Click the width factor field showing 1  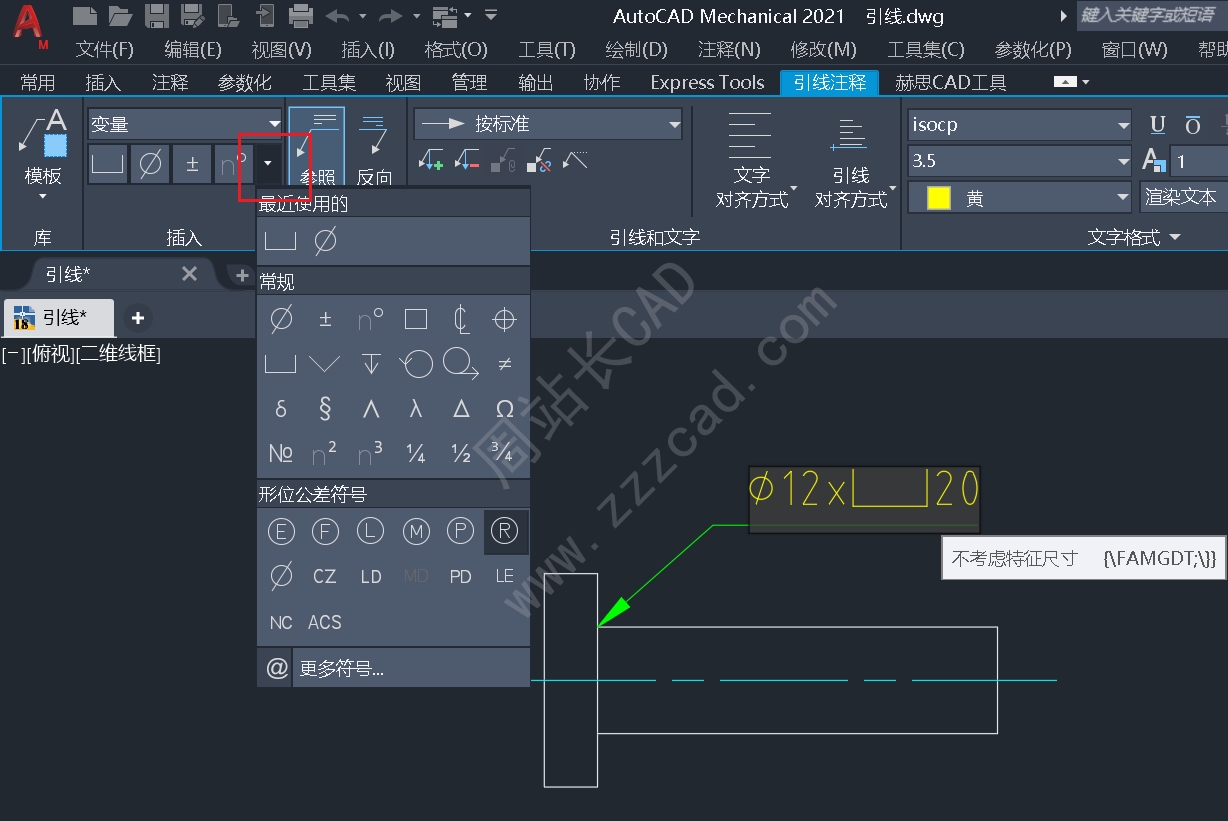pyautogui.click(x=1200, y=161)
